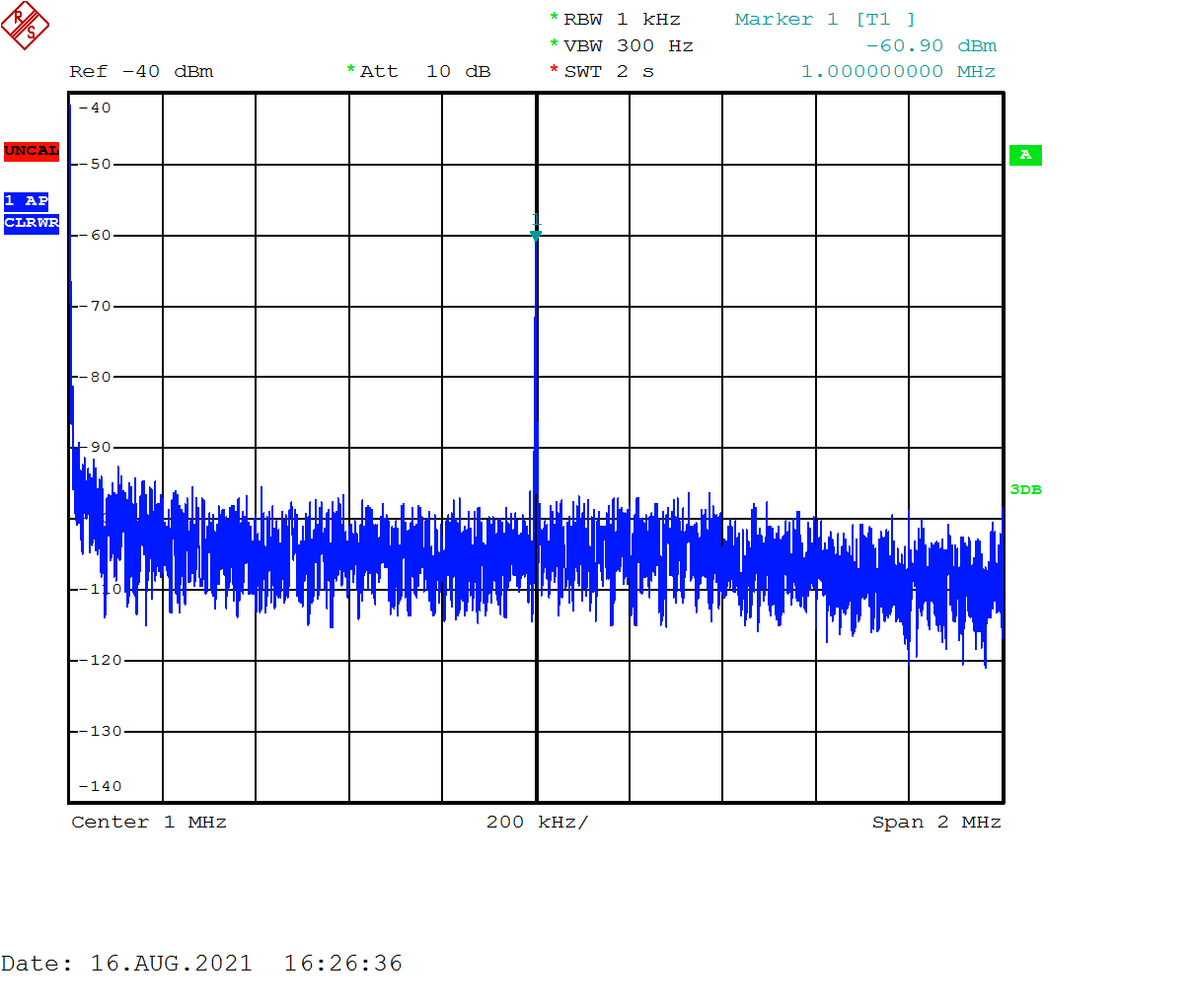Click the -70 axis label
The width and height of the screenshot is (1193, 1008).
tap(96, 306)
